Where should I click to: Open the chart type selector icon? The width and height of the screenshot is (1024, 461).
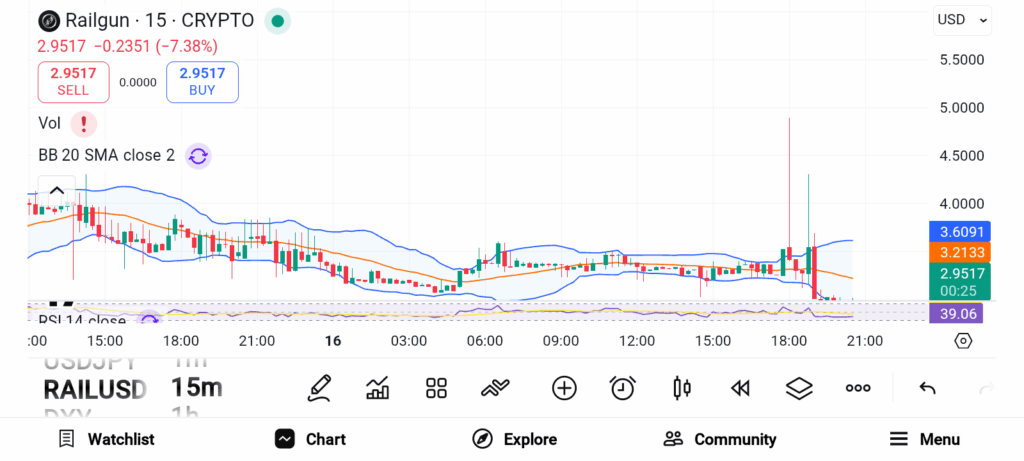[x=378, y=388]
